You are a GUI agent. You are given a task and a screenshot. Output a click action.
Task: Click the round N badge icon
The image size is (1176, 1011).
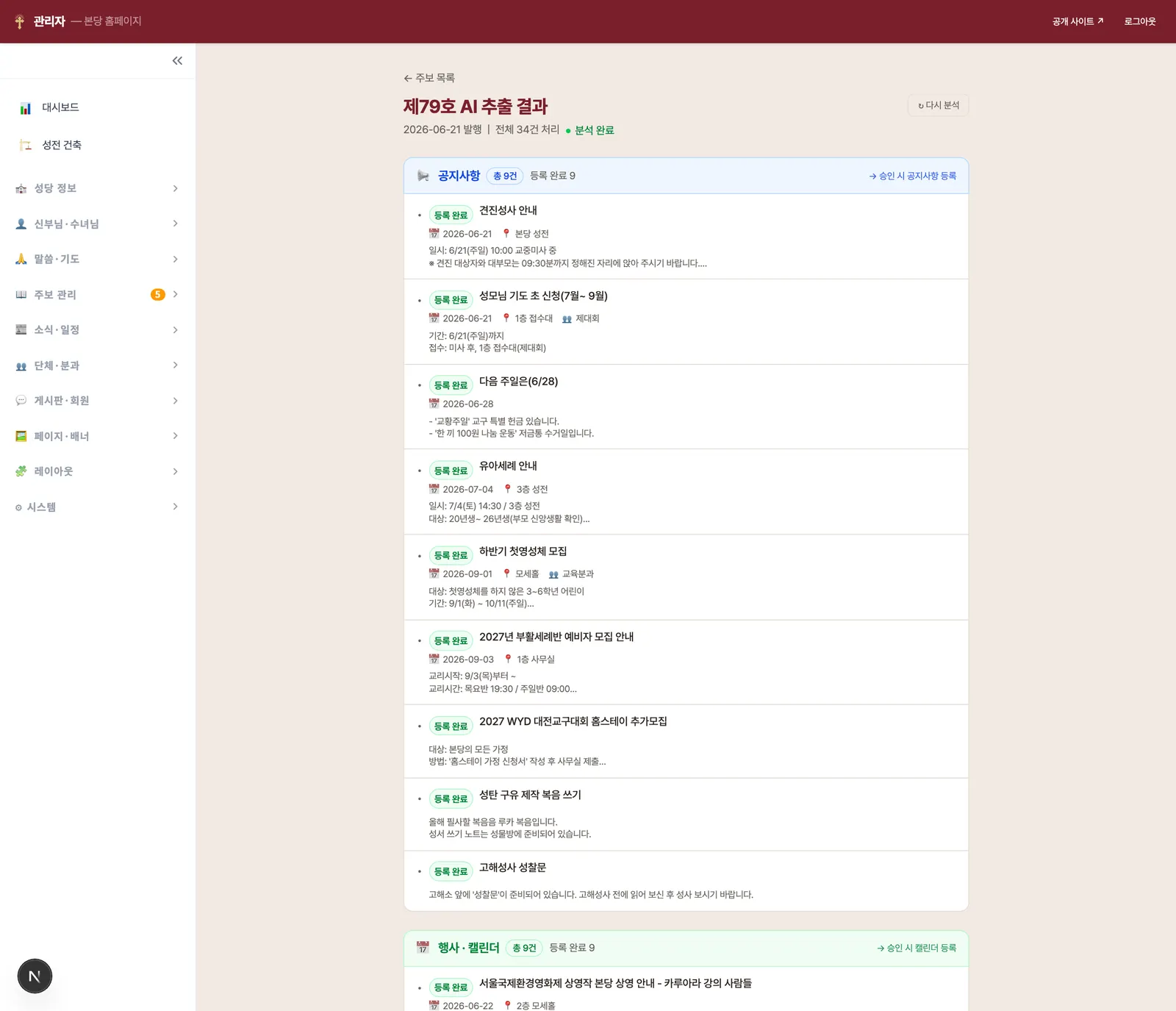(x=35, y=976)
